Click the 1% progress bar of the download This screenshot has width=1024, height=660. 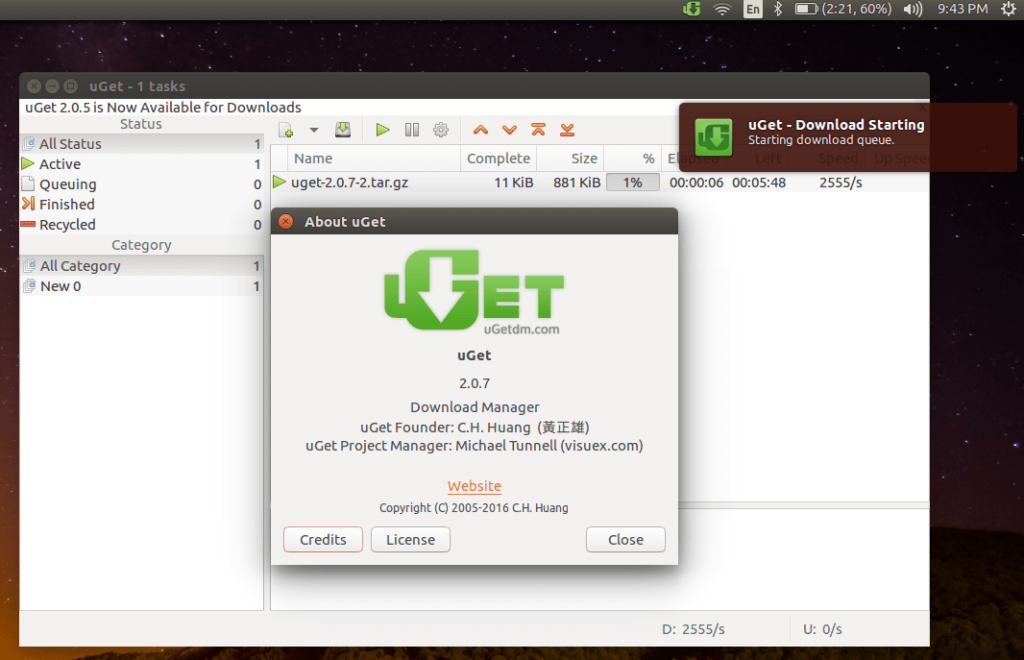pyautogui.click(x=632, y=183)
